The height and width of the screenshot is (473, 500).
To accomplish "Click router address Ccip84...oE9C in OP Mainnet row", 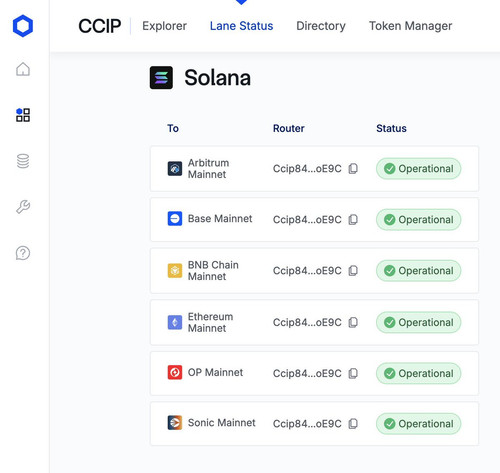I will (307, 373).
